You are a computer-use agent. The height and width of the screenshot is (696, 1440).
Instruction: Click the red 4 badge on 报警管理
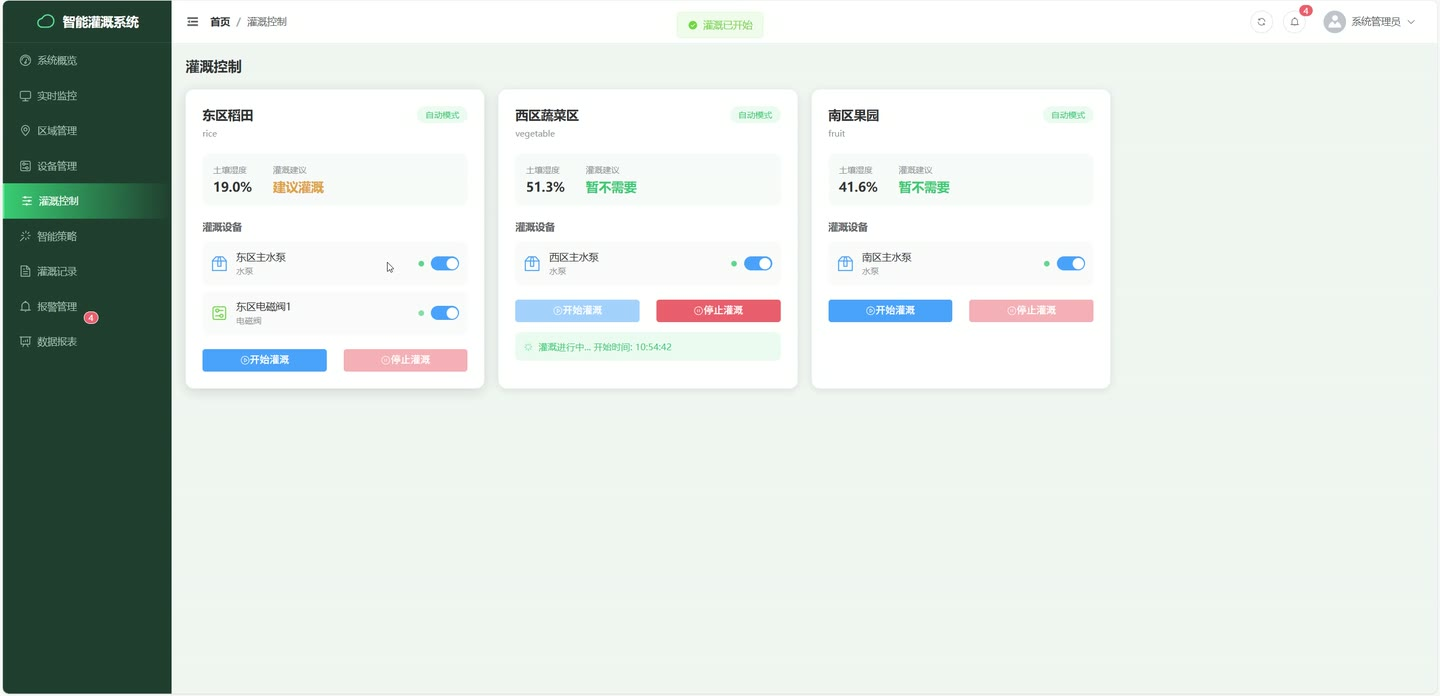[x=91, y=318]
